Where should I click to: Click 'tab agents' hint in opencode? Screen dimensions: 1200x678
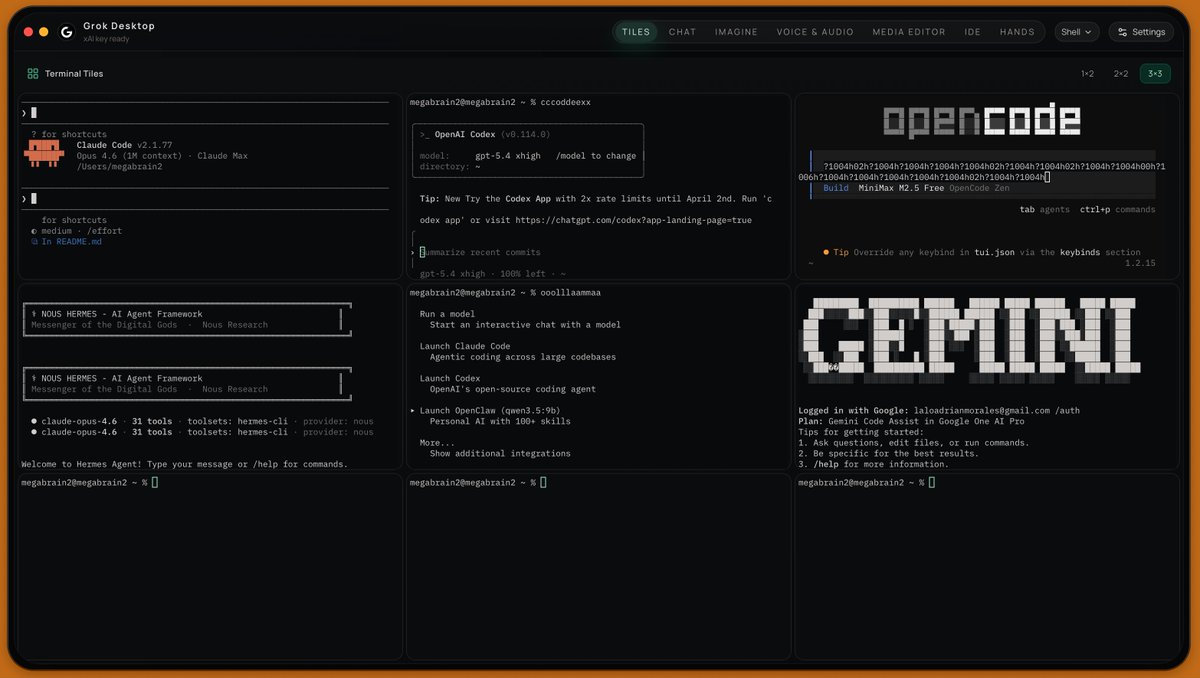[x=1044, y=210]
